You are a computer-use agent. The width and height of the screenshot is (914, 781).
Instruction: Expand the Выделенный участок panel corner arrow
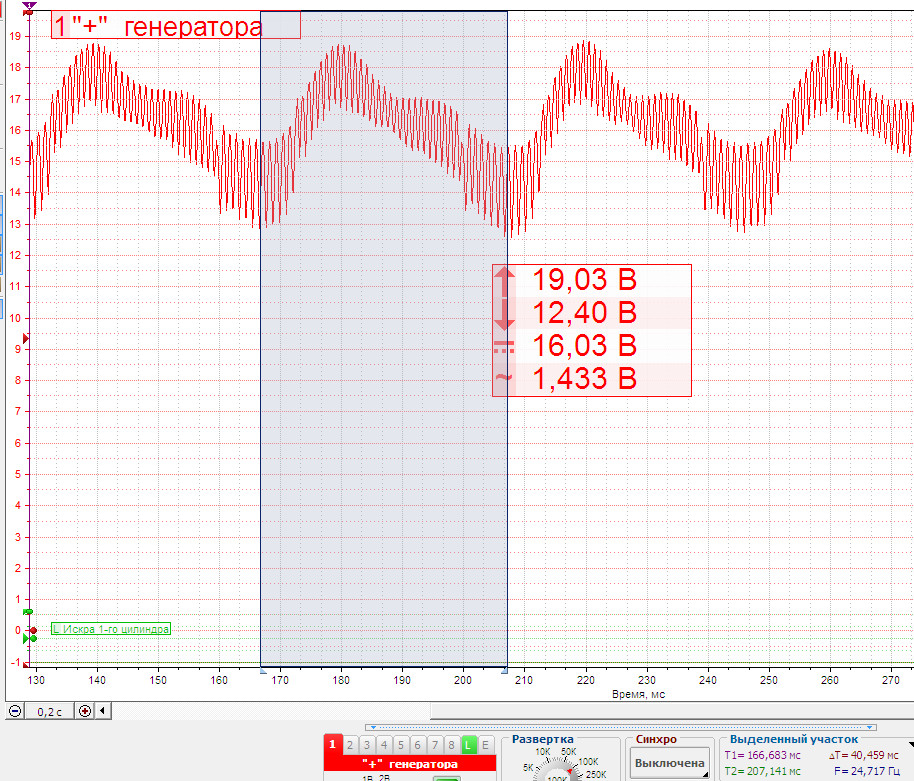[x=911, y=744]
